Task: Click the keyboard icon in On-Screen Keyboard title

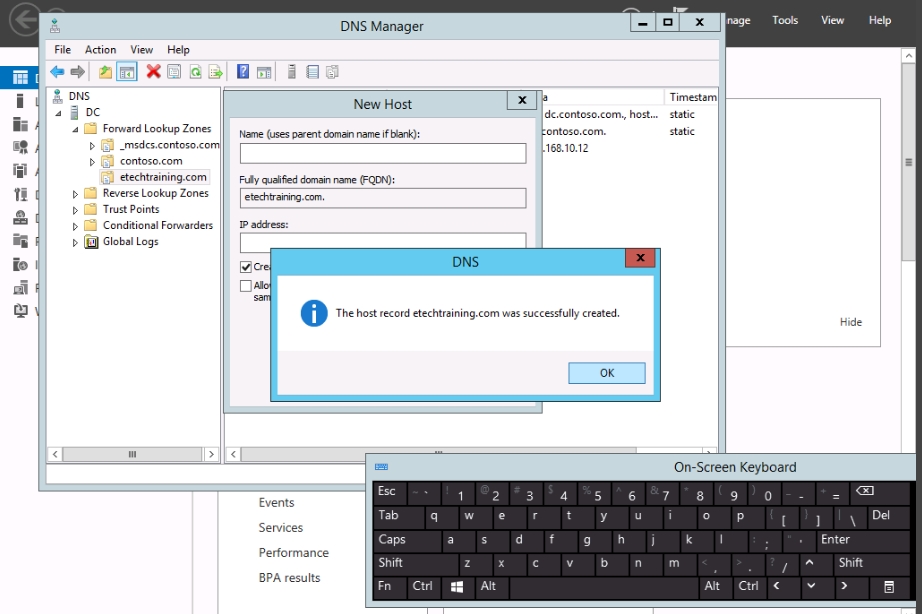Action: pyautogui.click(x=381, y=467)
